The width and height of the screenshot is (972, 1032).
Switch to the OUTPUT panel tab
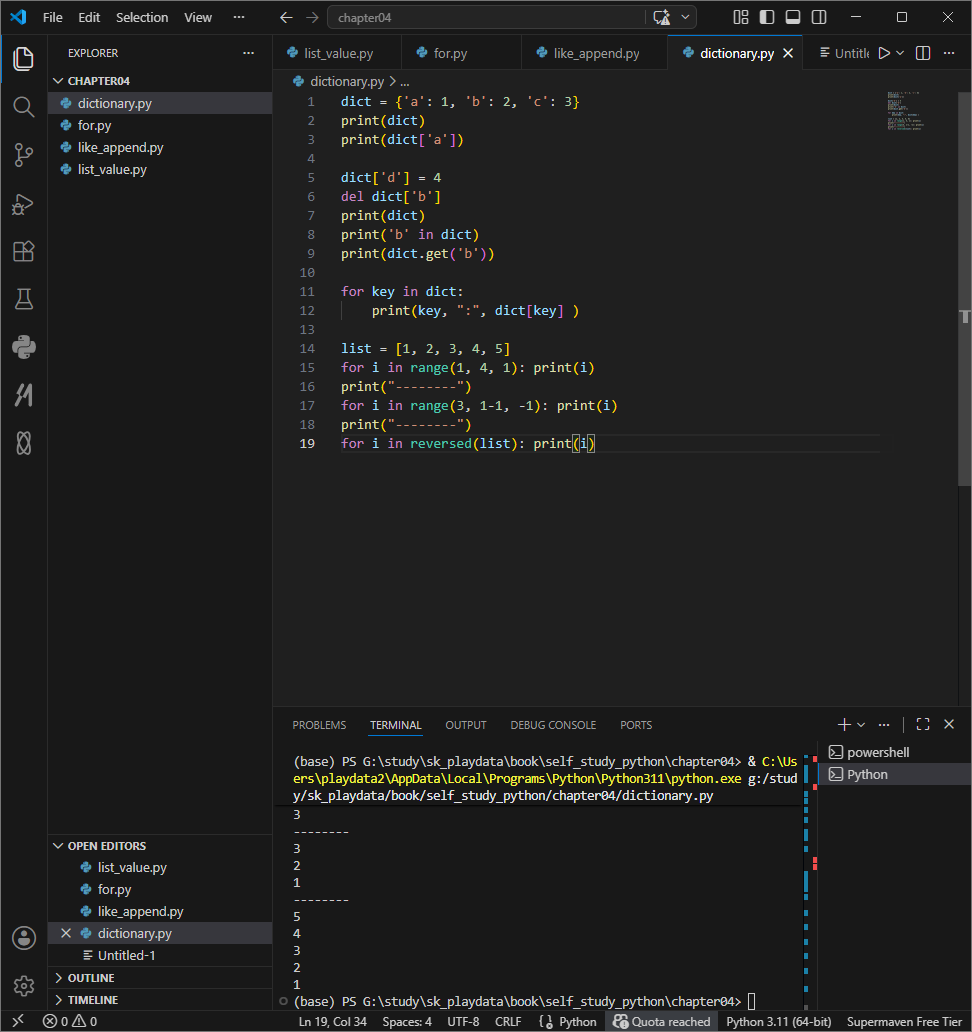point(466,725)
